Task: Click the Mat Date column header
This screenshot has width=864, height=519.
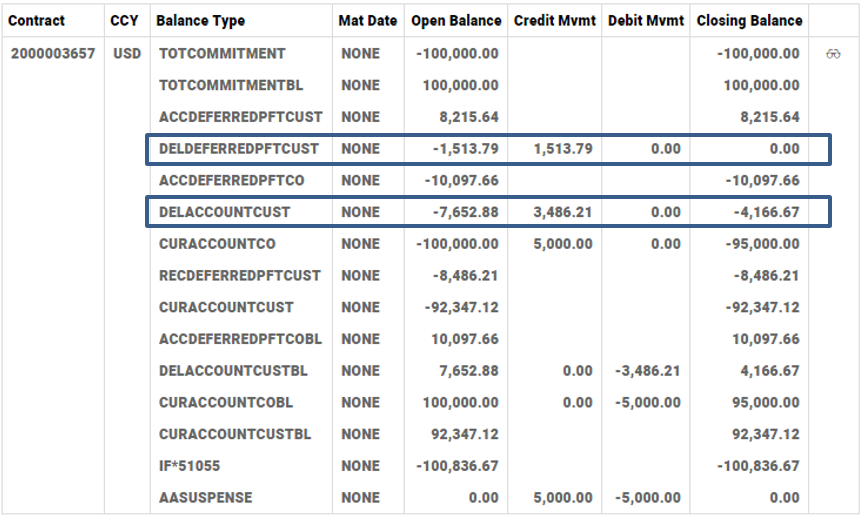Action: [367, 20]
